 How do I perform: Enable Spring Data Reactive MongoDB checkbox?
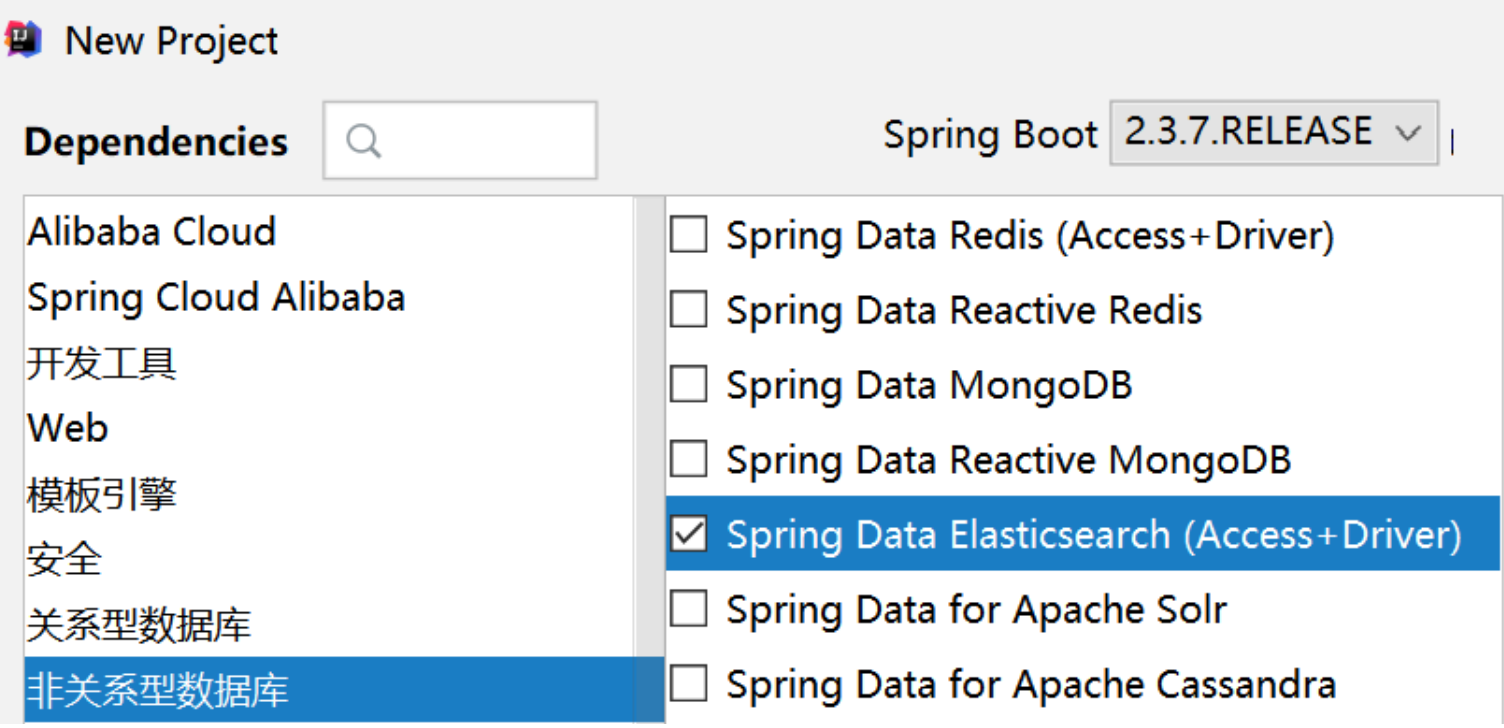688,460
